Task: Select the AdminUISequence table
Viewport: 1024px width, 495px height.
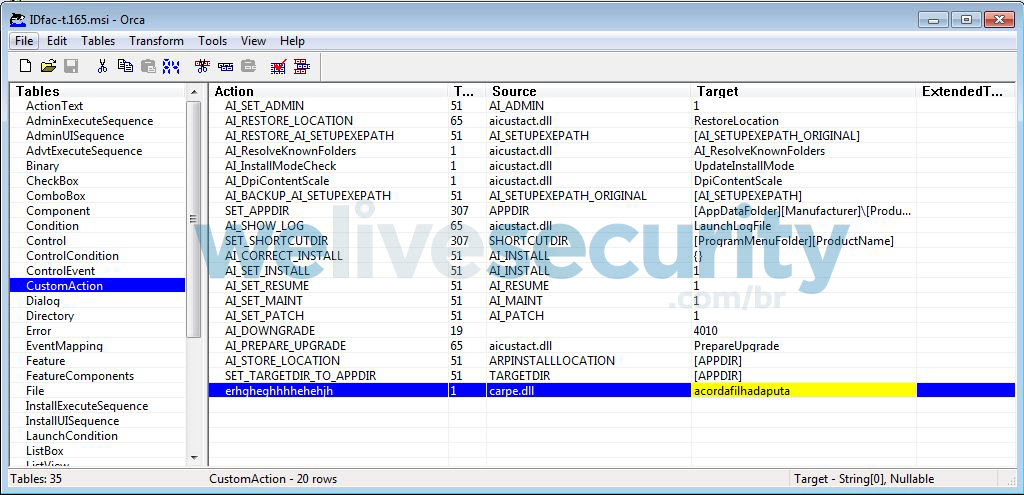Action: point(75,136)
